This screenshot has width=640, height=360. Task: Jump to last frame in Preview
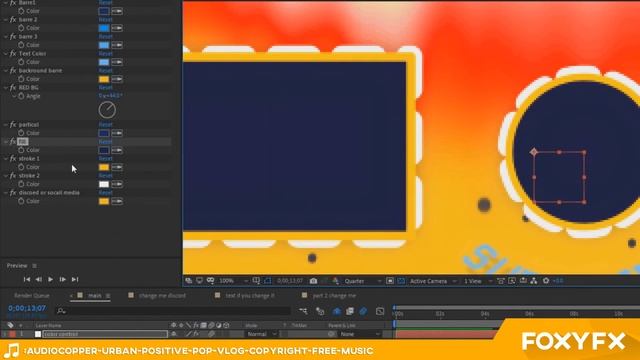[x=75, y=279]
